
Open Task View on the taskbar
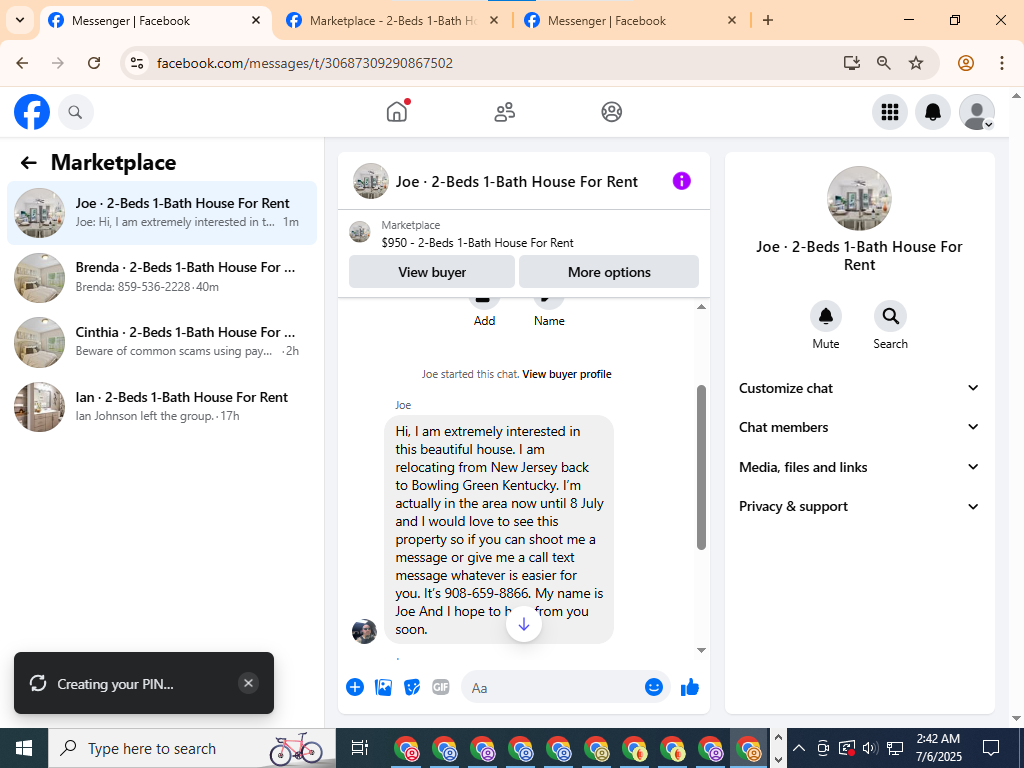(360, 748)
